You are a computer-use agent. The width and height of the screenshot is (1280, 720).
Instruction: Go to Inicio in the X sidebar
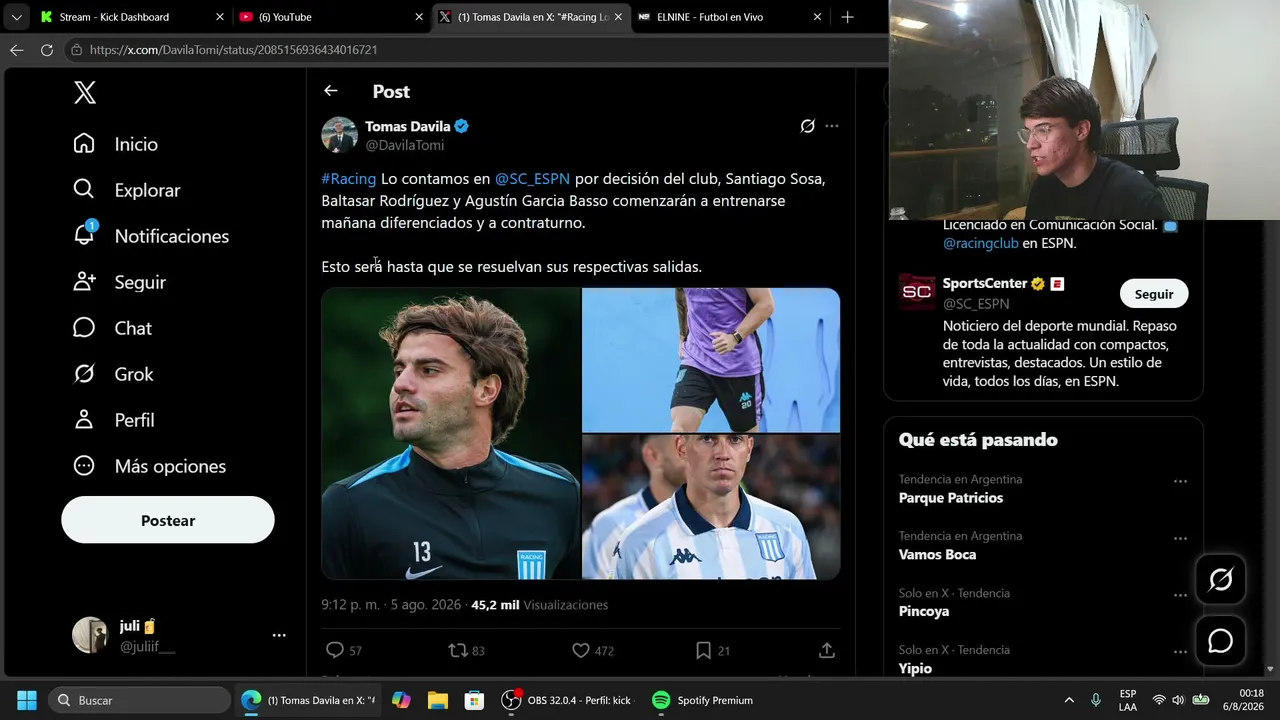(116, 144)
